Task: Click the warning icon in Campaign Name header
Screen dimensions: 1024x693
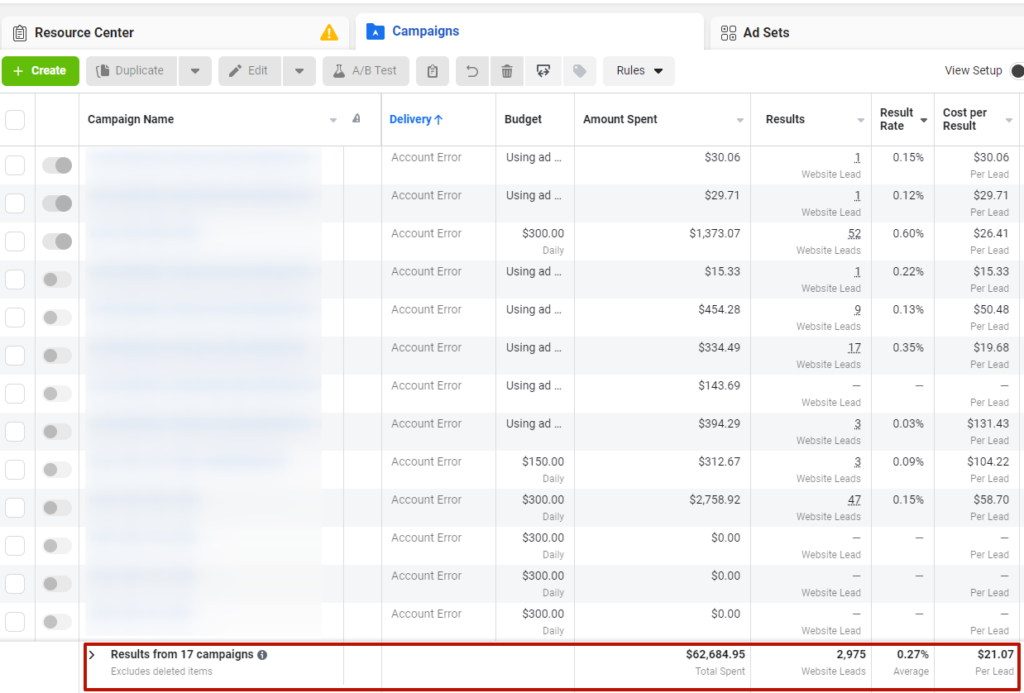Action: (356, 119)
